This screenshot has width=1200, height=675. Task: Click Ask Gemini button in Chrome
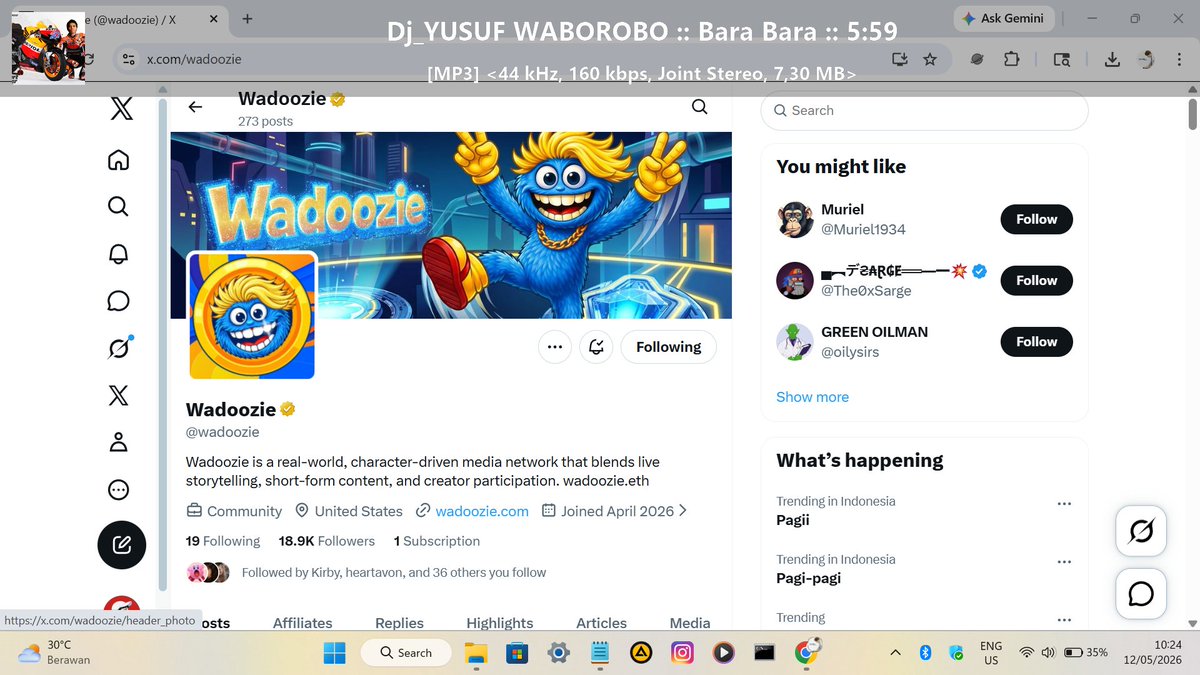1003,18
